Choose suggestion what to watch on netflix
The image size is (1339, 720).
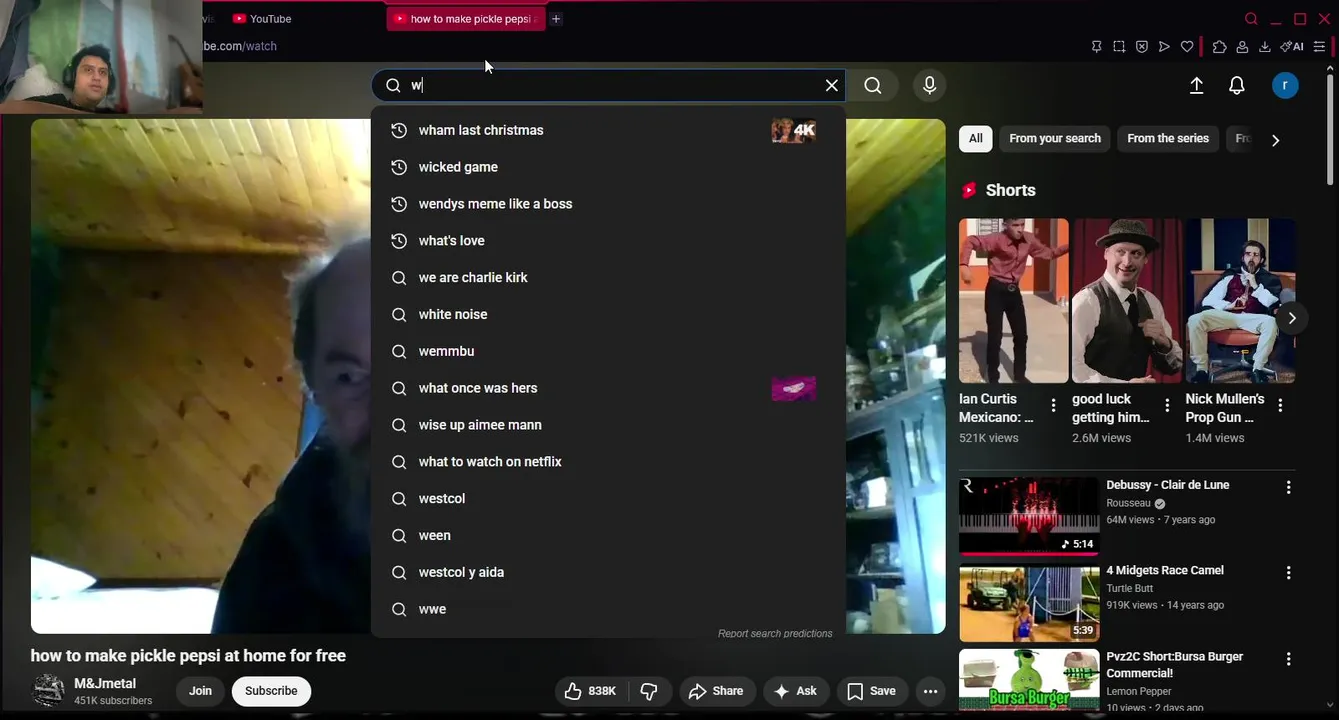(x=608, y=462)
